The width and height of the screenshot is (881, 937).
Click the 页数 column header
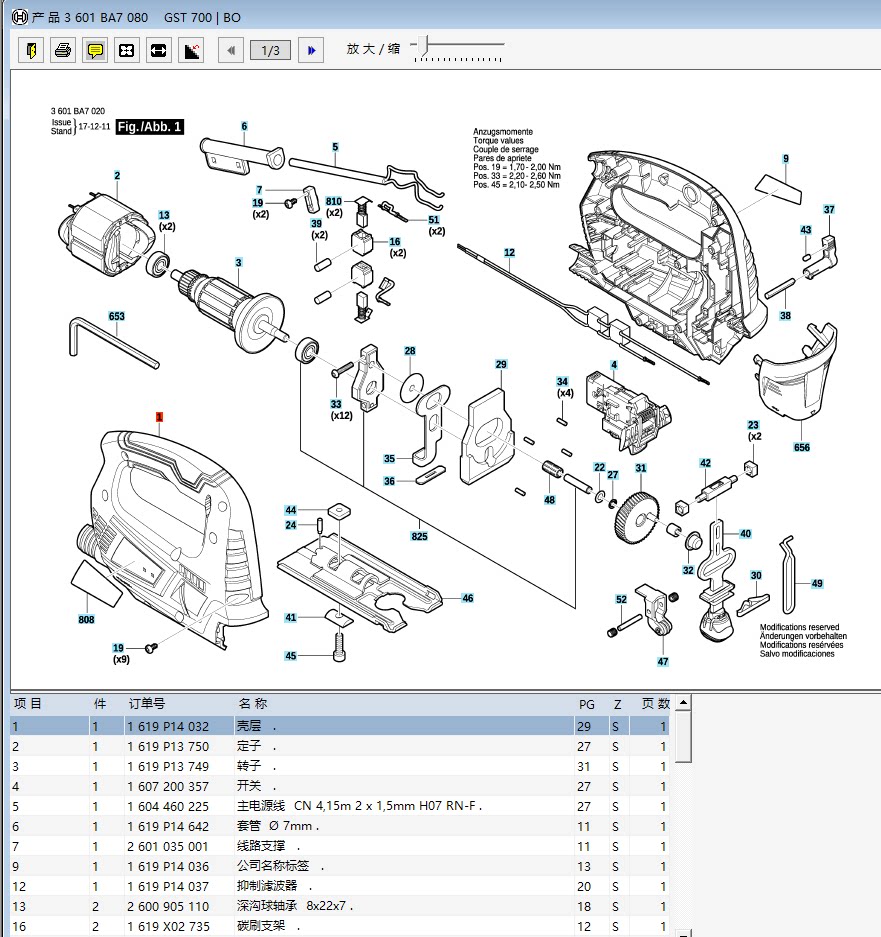click(x=656, y=704)
